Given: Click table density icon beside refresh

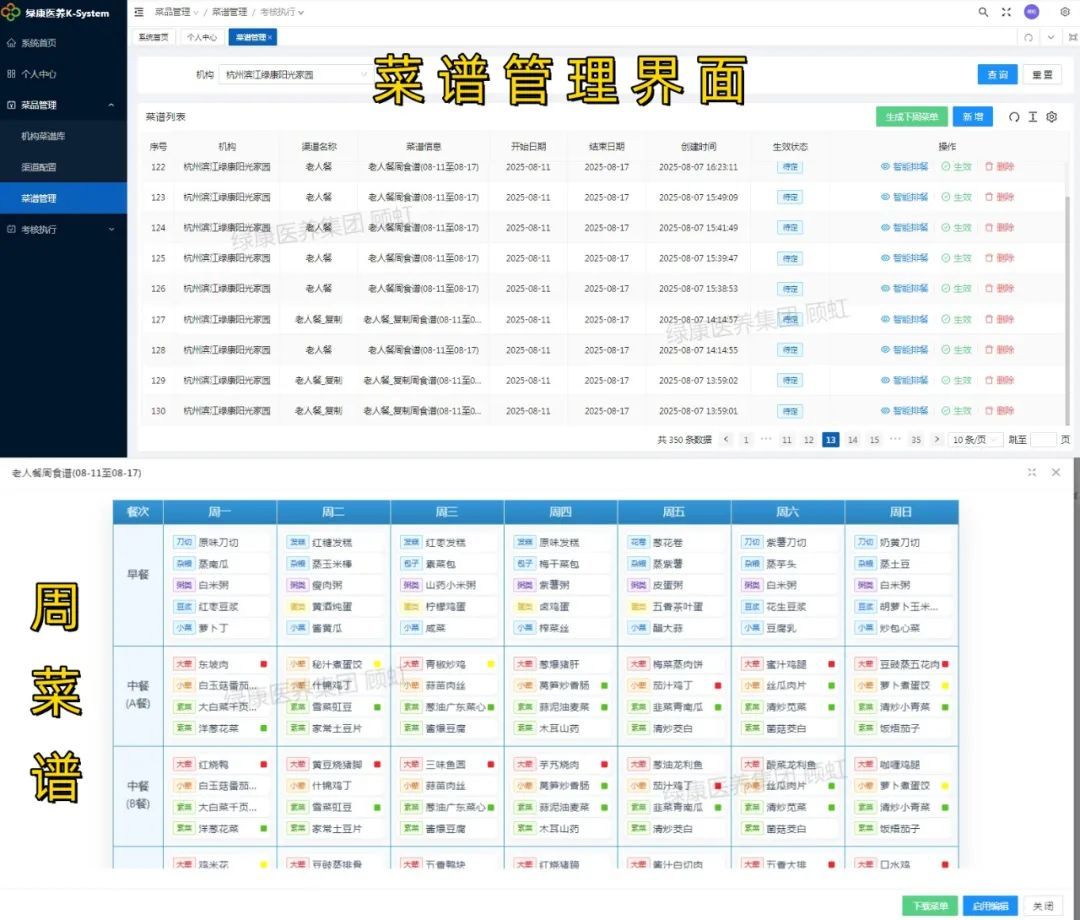Looking at the screenshot, I should [1032, 117].
